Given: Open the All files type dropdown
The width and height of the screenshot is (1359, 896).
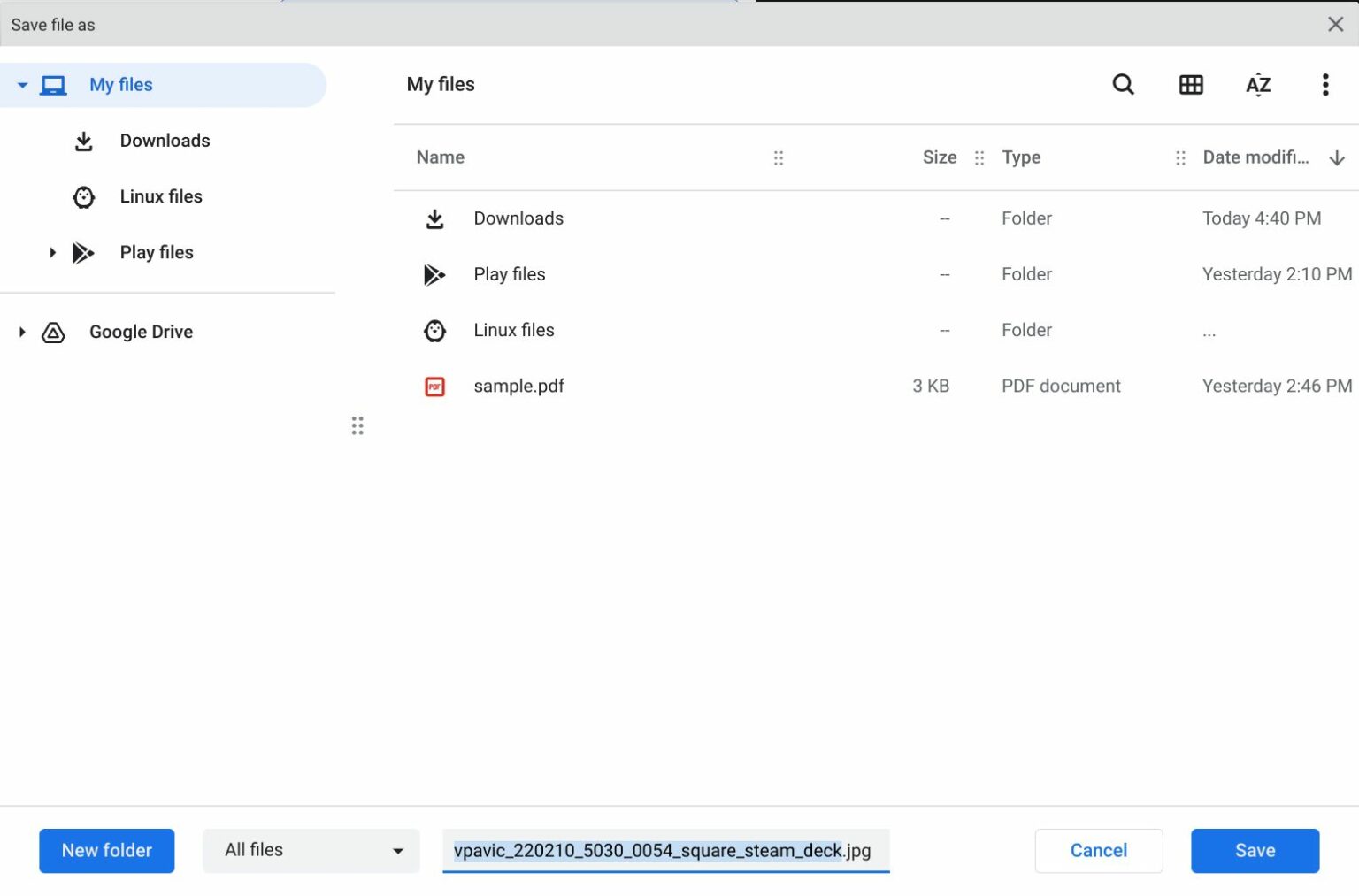Looking at the screenshot, I should click(310, 850).
